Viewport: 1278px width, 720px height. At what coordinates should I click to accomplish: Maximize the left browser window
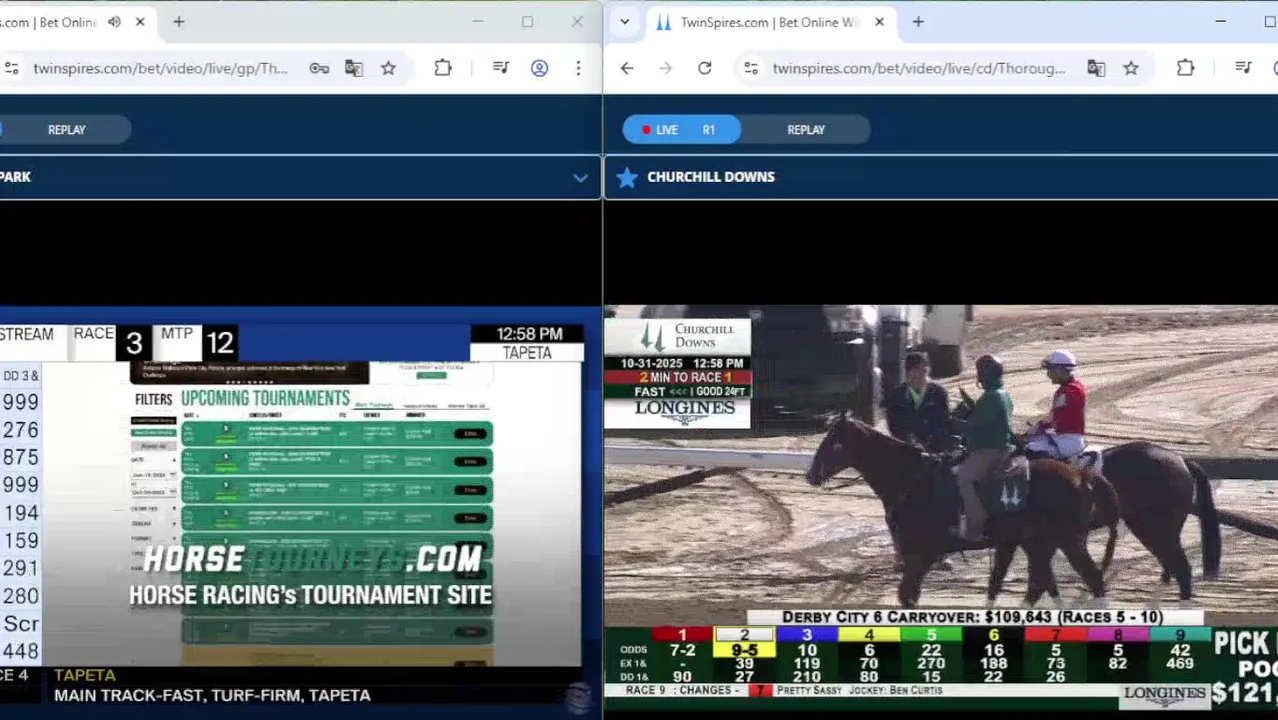click(527, 22)
